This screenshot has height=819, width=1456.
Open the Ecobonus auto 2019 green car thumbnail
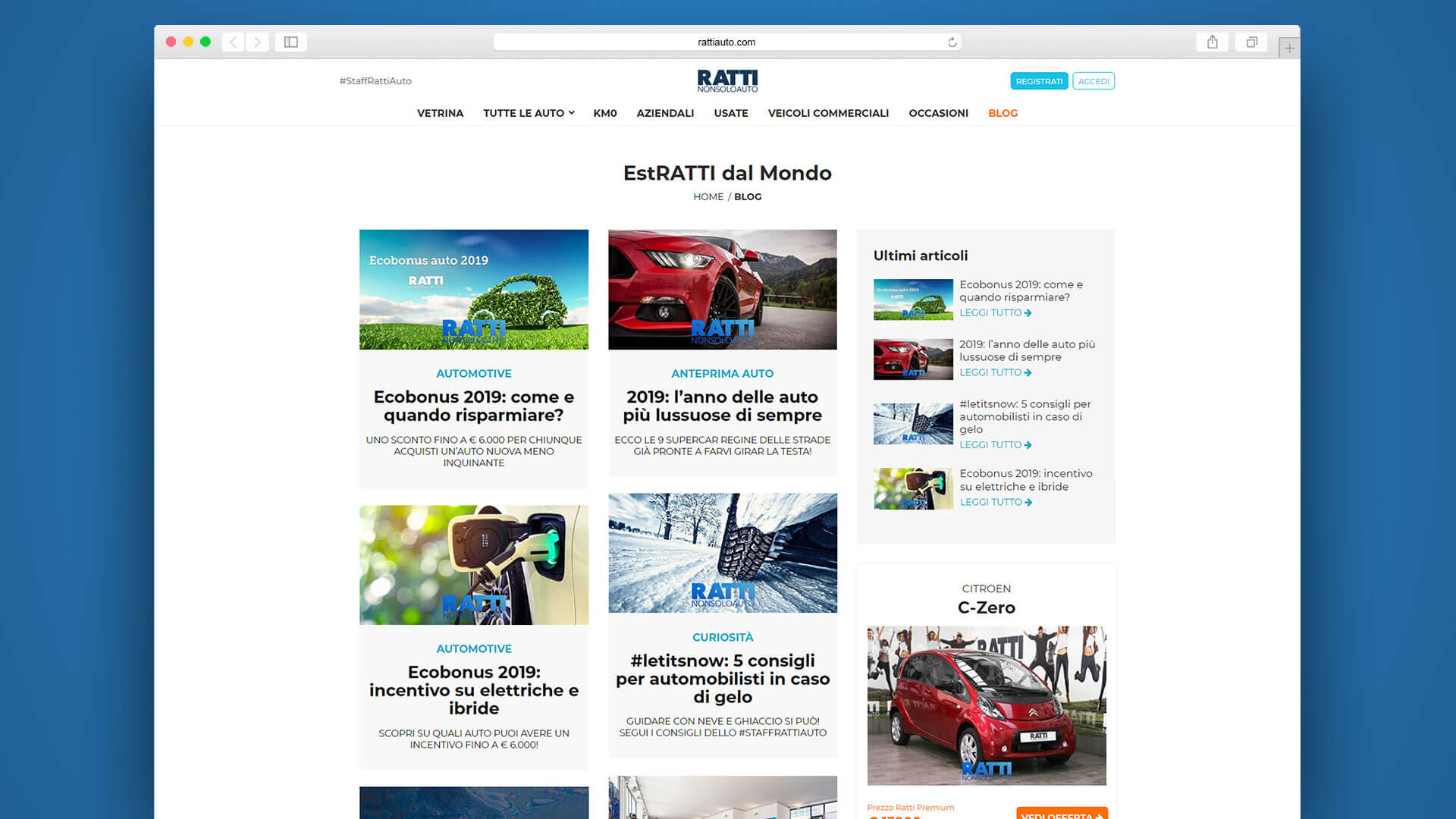[x=474, y=290]
